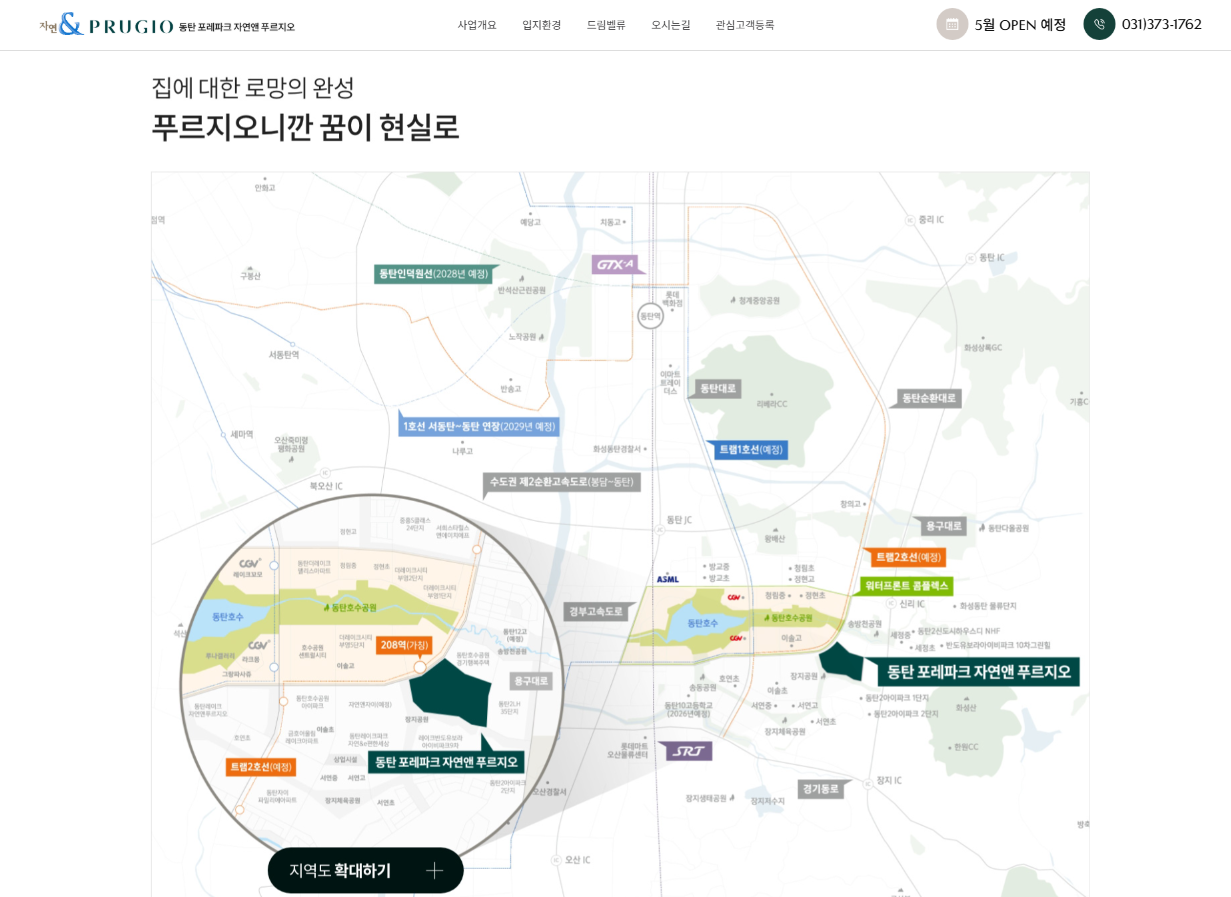Open the 사업개요 menu

[477, 25]
